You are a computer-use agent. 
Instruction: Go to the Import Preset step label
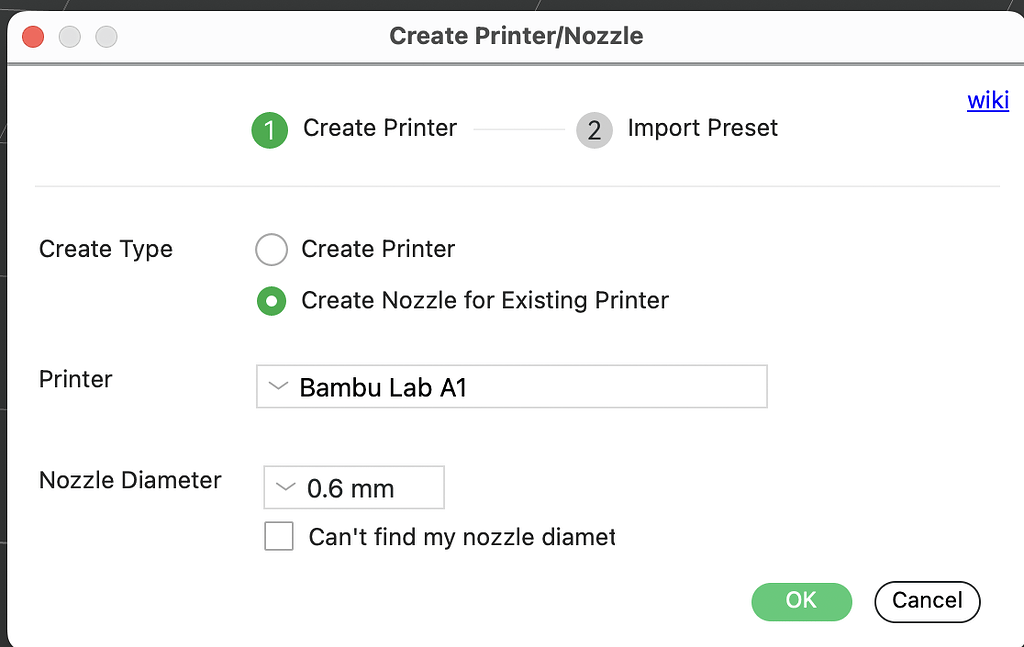pyautogui.click(x=702, y=128)
